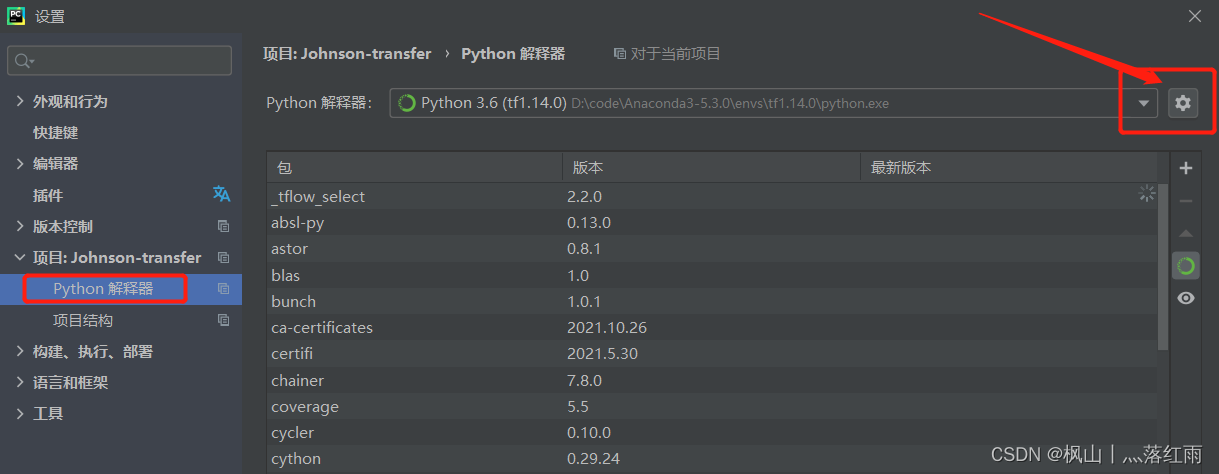Screen dimensions: 1219x474
Task: Select the astor package row
Action: [712, 249]
